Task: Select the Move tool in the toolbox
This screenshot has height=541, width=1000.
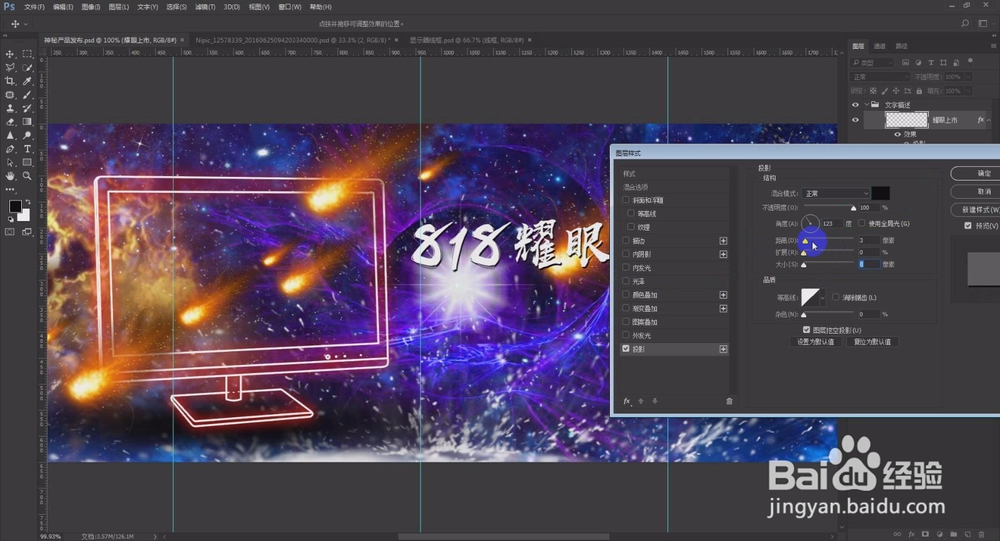Action: (x=10, y=54)
